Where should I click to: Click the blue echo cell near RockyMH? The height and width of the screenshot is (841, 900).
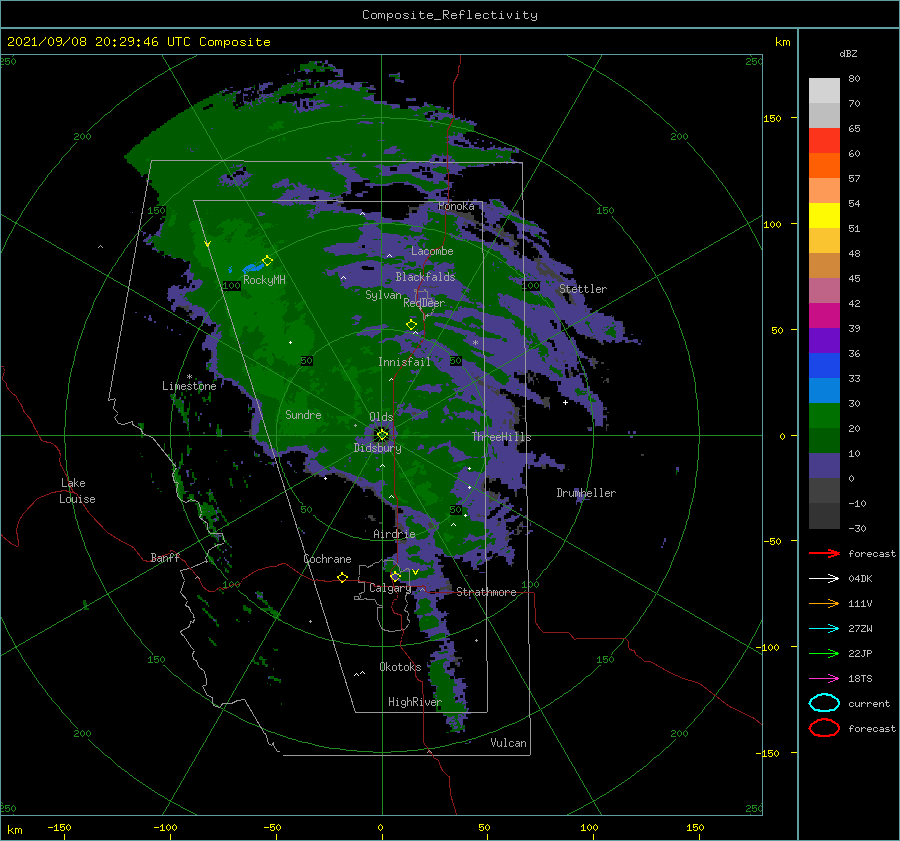point(251,268)
